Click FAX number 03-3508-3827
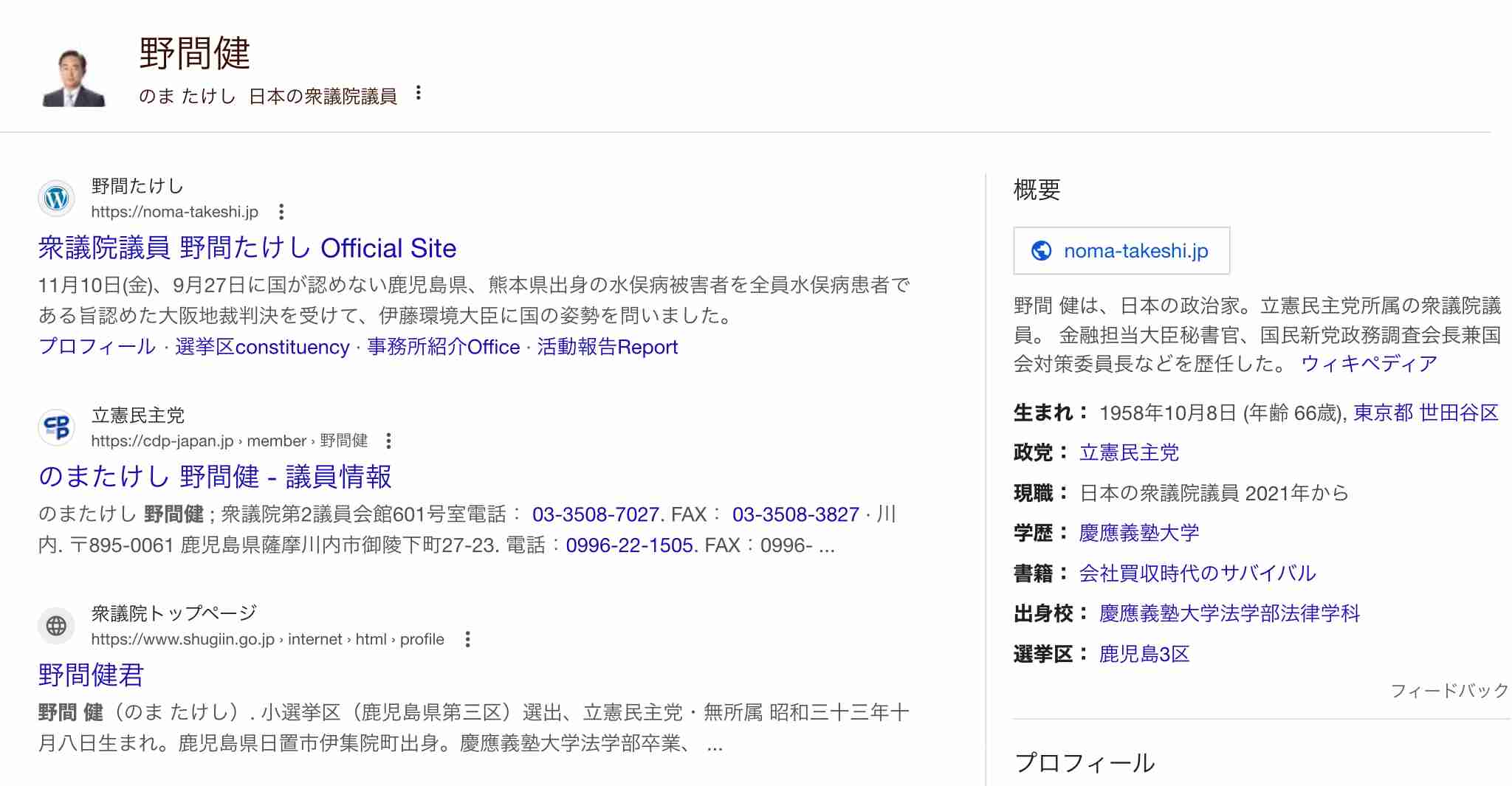This screenshot has height=786, width=1512. tap(796, 514)
